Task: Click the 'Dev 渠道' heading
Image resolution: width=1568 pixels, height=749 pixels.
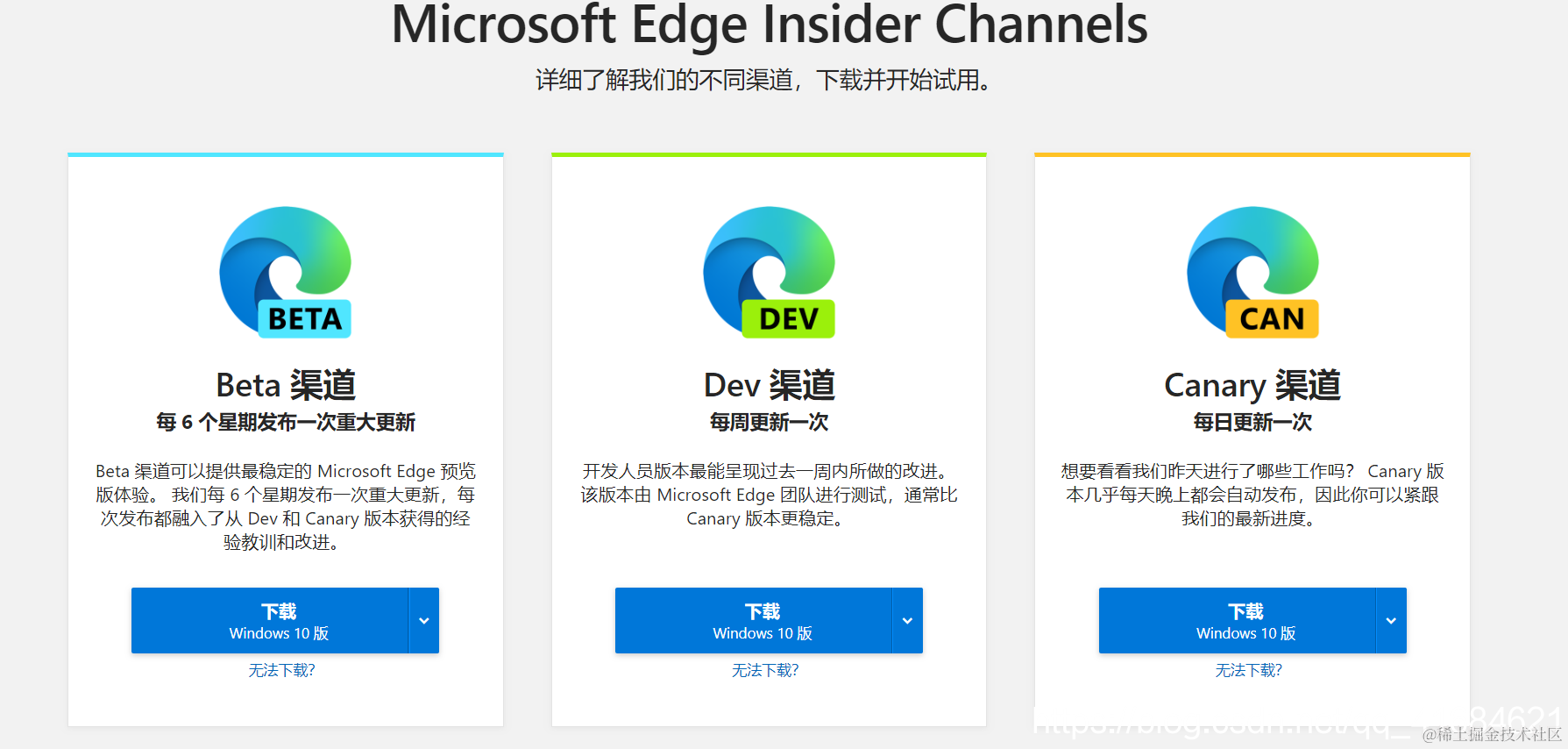Action: (770, 385)
